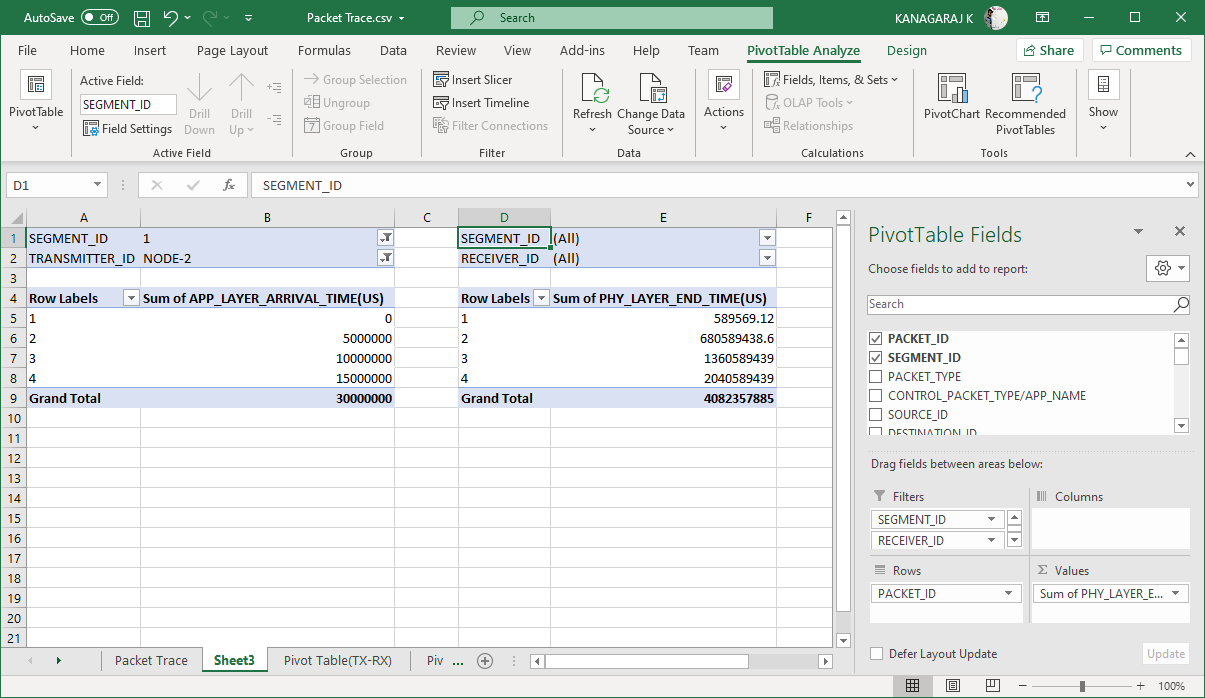Screen dimensions: 1205x698
Task: Open the Sum of PHY_LAYER_E... Values dropdown
Action: pos(1175,594)
